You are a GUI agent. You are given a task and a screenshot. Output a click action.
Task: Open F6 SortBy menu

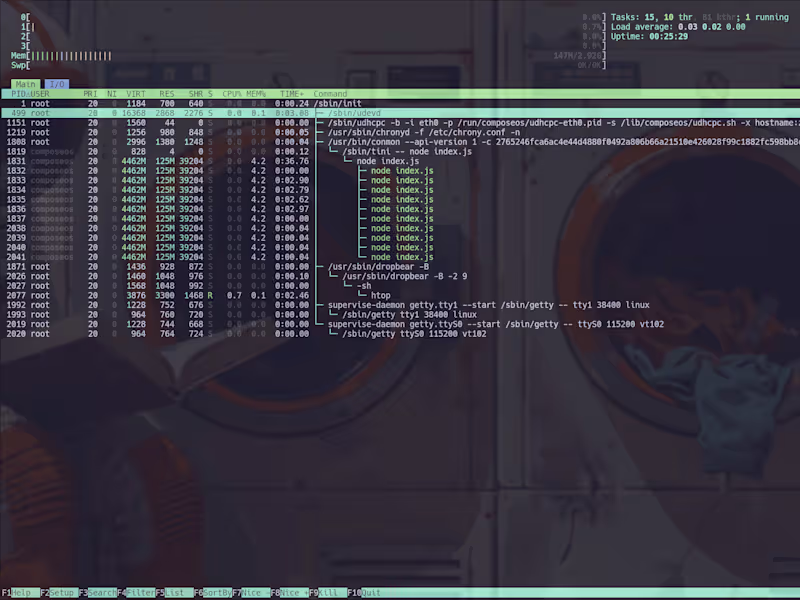213,592
